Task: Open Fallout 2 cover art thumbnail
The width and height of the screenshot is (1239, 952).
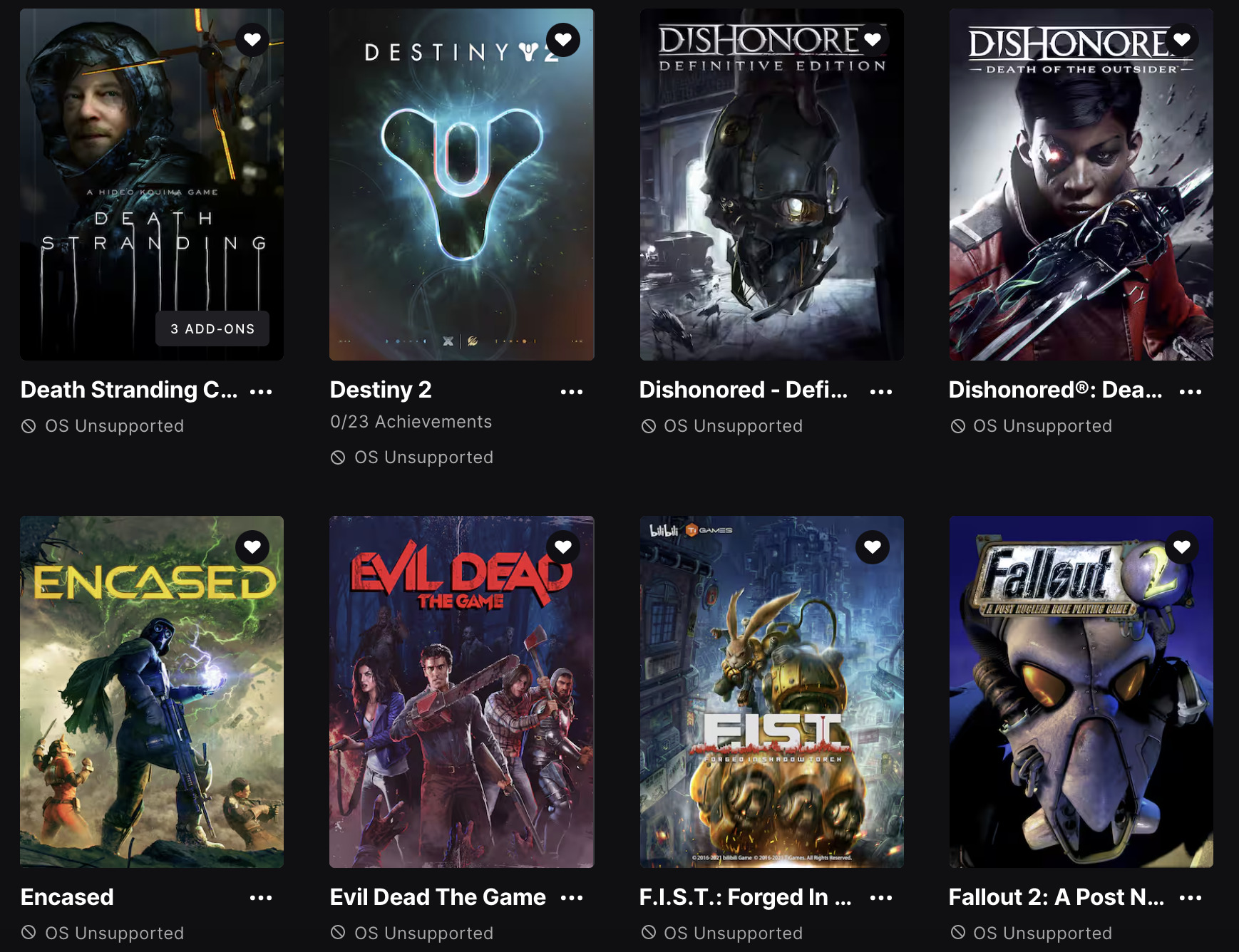Action: pos(1081,692)
